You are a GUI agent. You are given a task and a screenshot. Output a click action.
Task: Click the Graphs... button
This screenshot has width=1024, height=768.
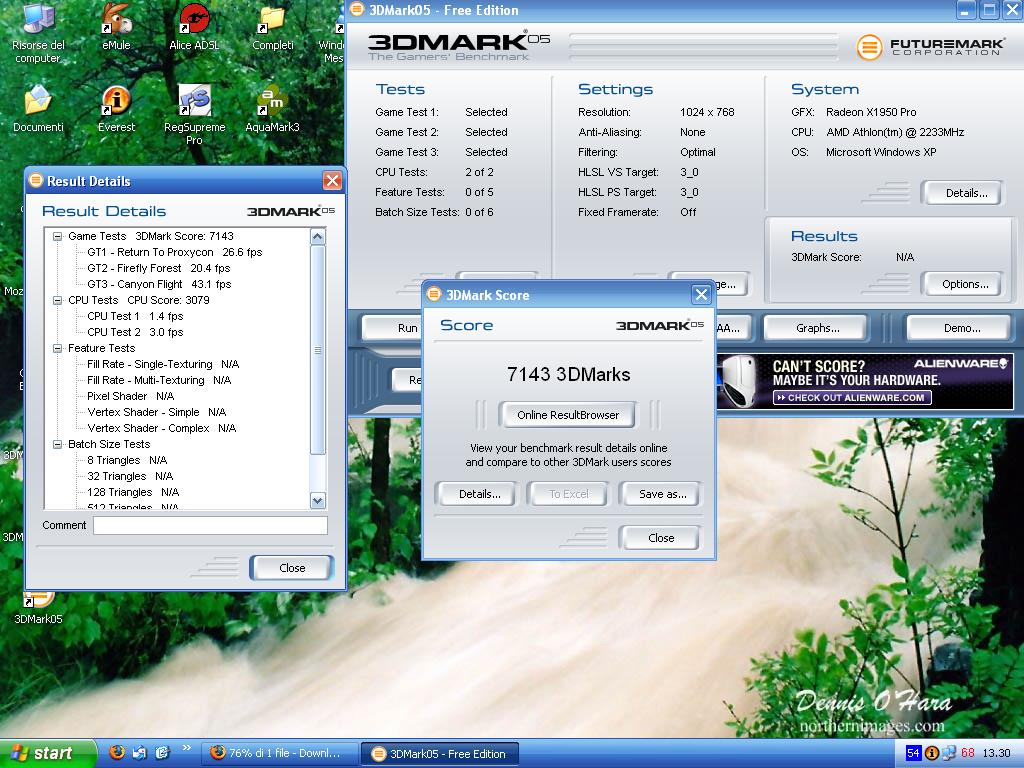(817, 328)
